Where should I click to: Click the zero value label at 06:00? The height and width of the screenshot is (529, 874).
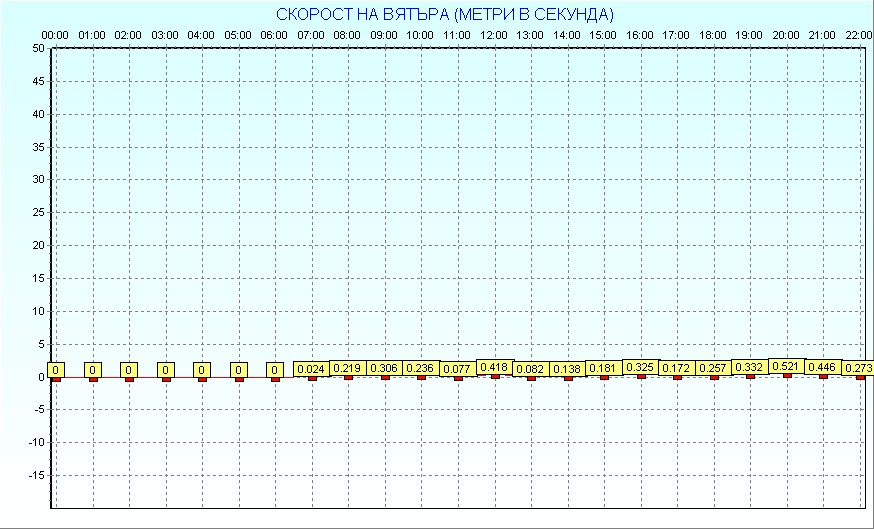click(275, 370)
